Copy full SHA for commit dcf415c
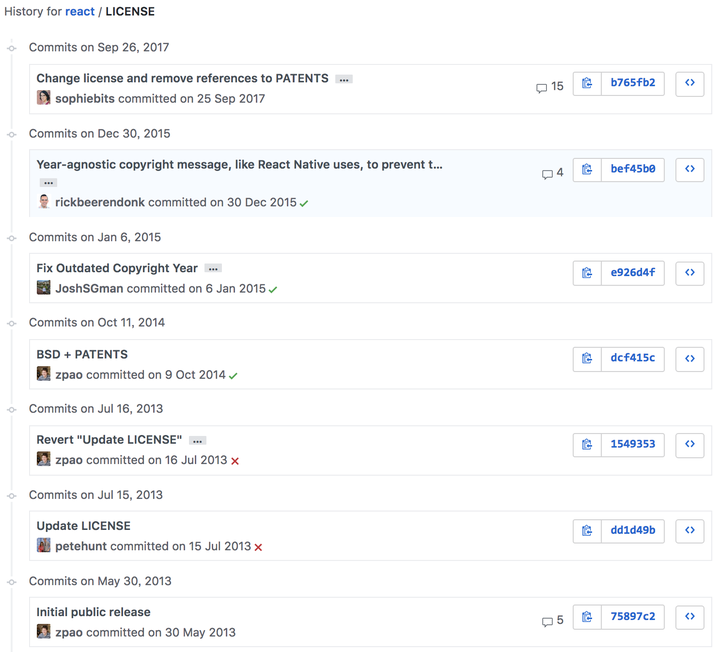The width and height of the screenshot is (720, 652). [x=587, y=359]
